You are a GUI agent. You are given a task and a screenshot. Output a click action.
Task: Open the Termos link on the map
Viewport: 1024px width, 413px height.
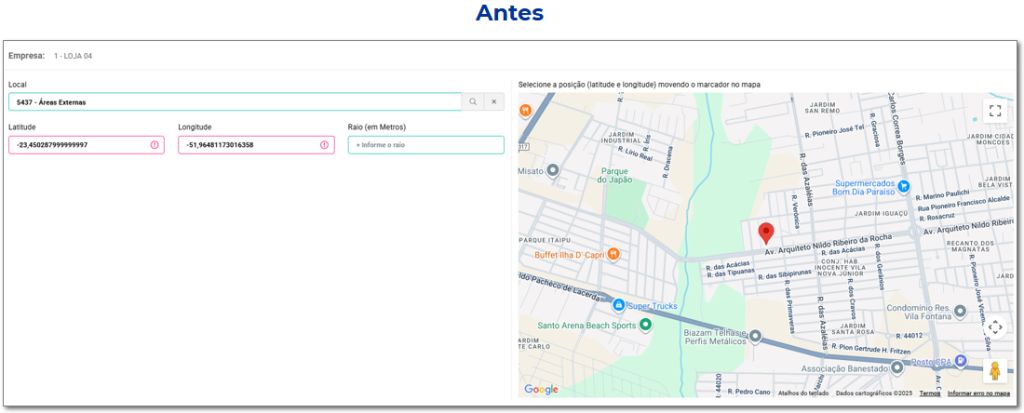pyautogui.click(x=930, y=394)
